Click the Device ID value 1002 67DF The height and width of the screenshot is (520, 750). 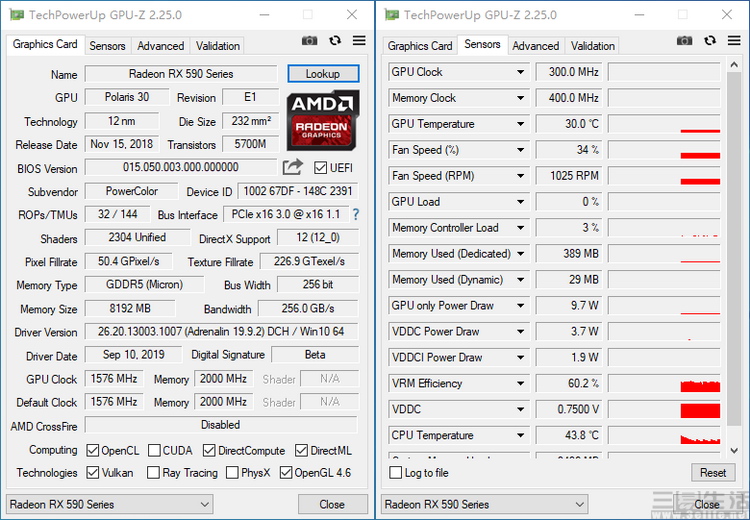298,191
